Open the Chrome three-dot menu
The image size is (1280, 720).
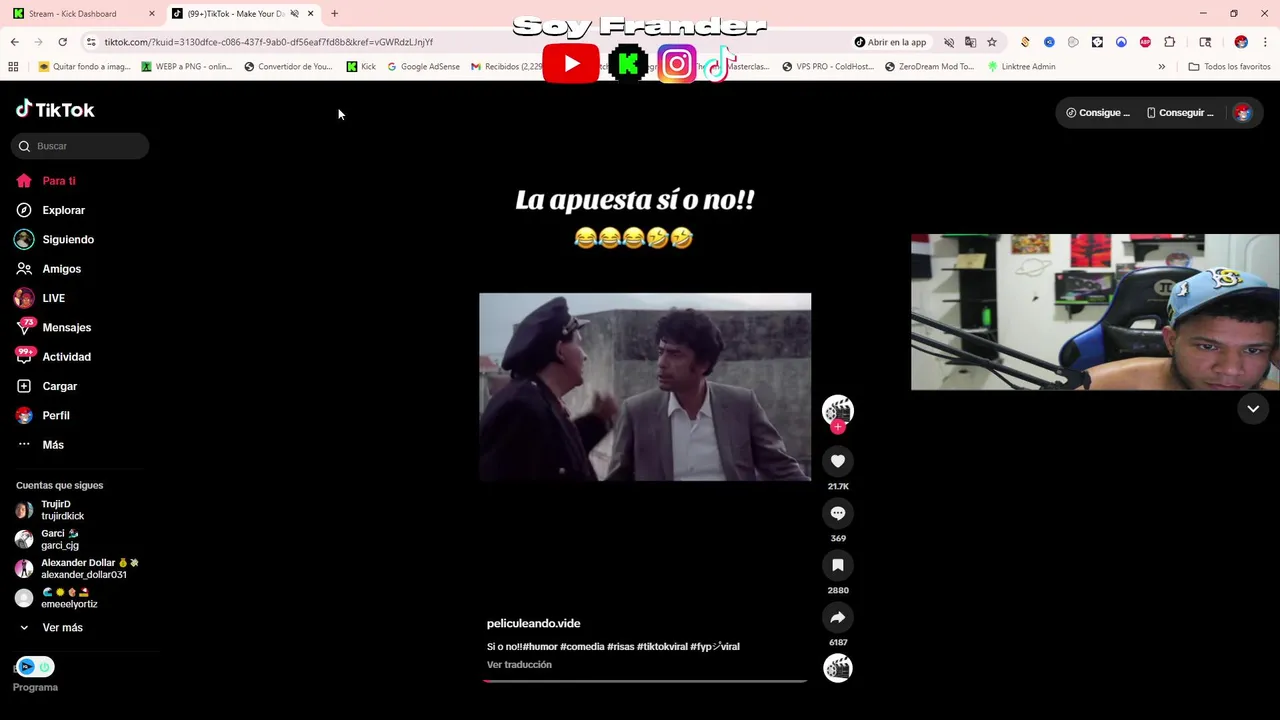[1266, 42]
